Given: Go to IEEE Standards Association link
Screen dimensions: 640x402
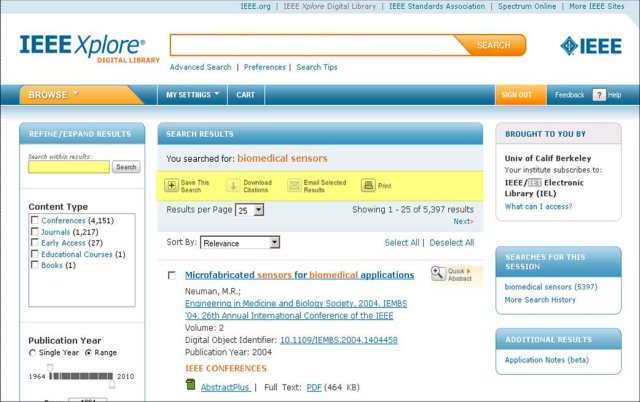Looking at the screenshot, I should point(437,6).
